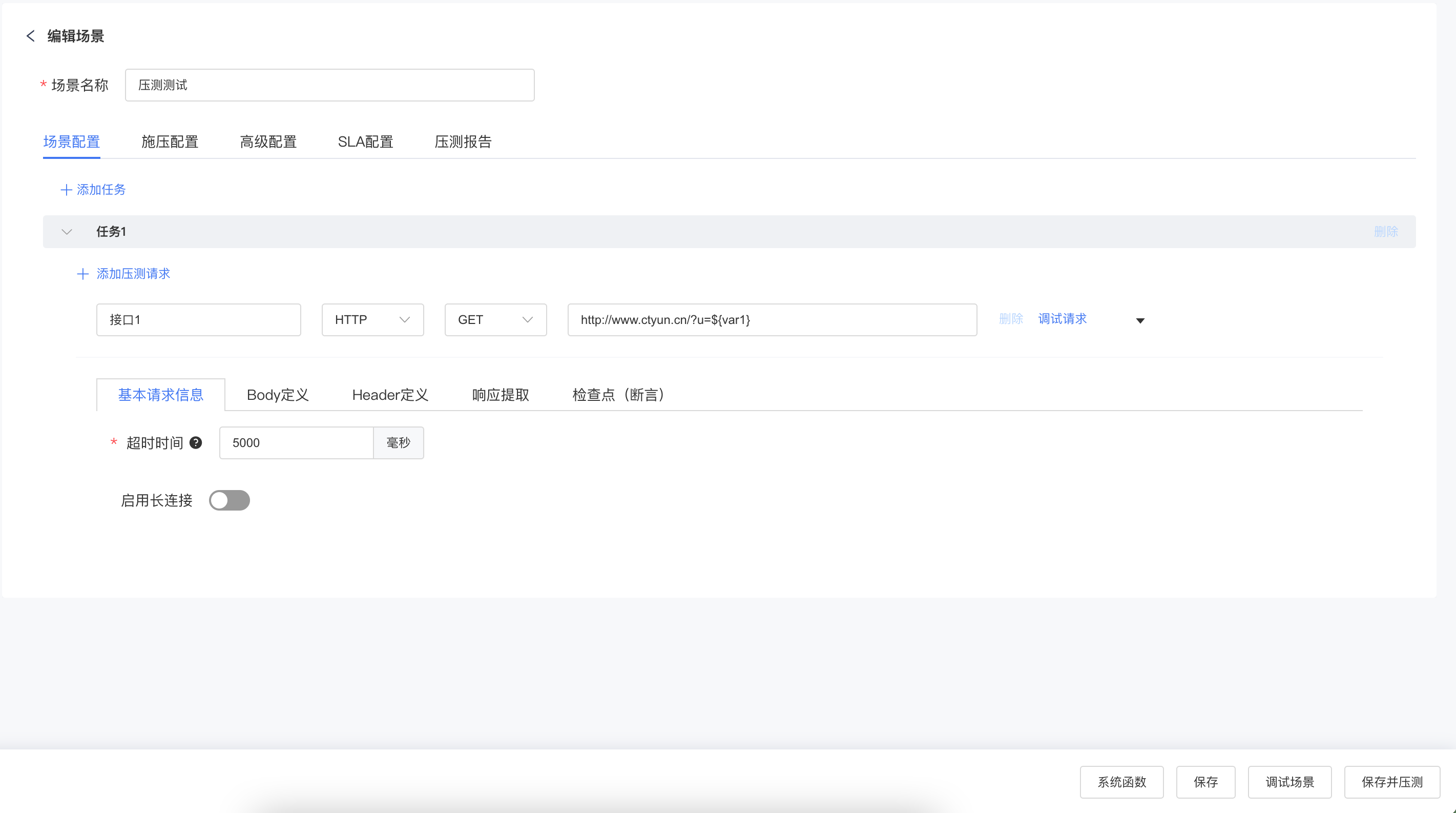The image size is (1456, 813).
Task: Click the 调试请求 link
Action: point(1062,319)
